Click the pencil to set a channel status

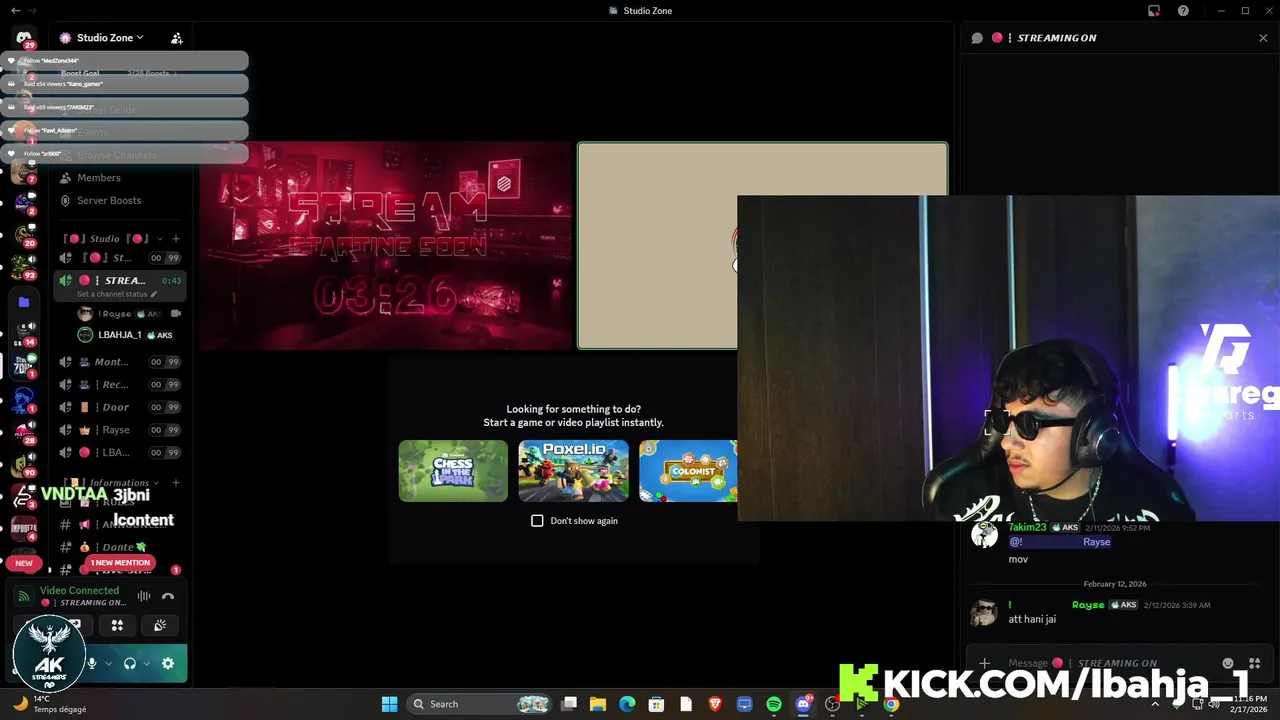tap(154, 294)
